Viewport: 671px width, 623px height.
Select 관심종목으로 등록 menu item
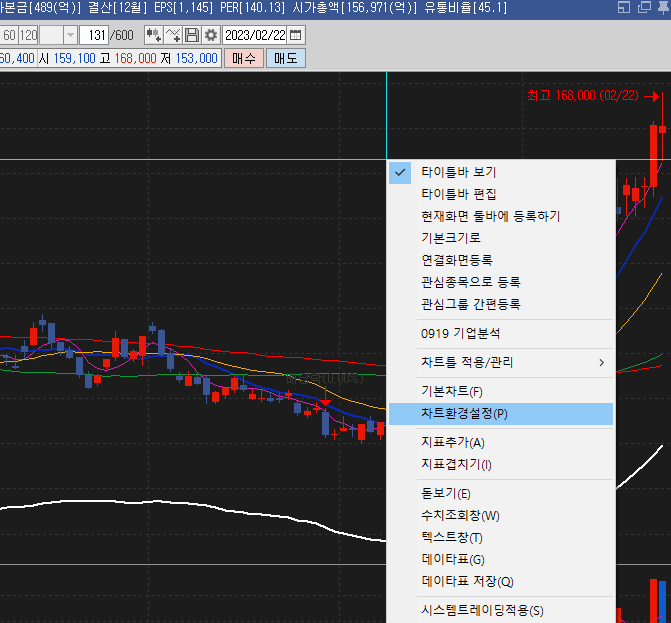coord(501,282)
